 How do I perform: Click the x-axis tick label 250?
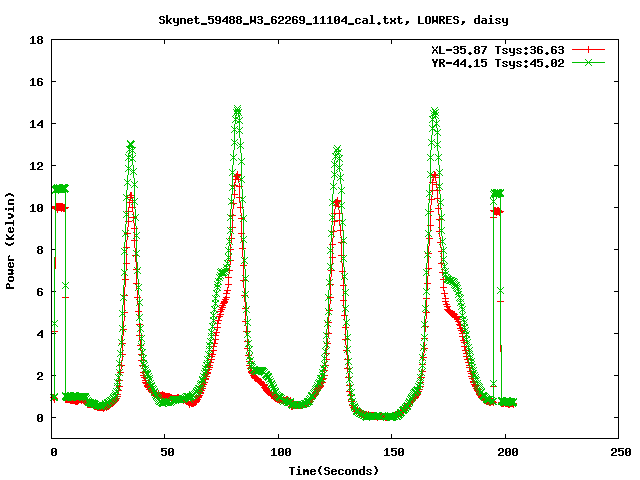tap(618, 452)
